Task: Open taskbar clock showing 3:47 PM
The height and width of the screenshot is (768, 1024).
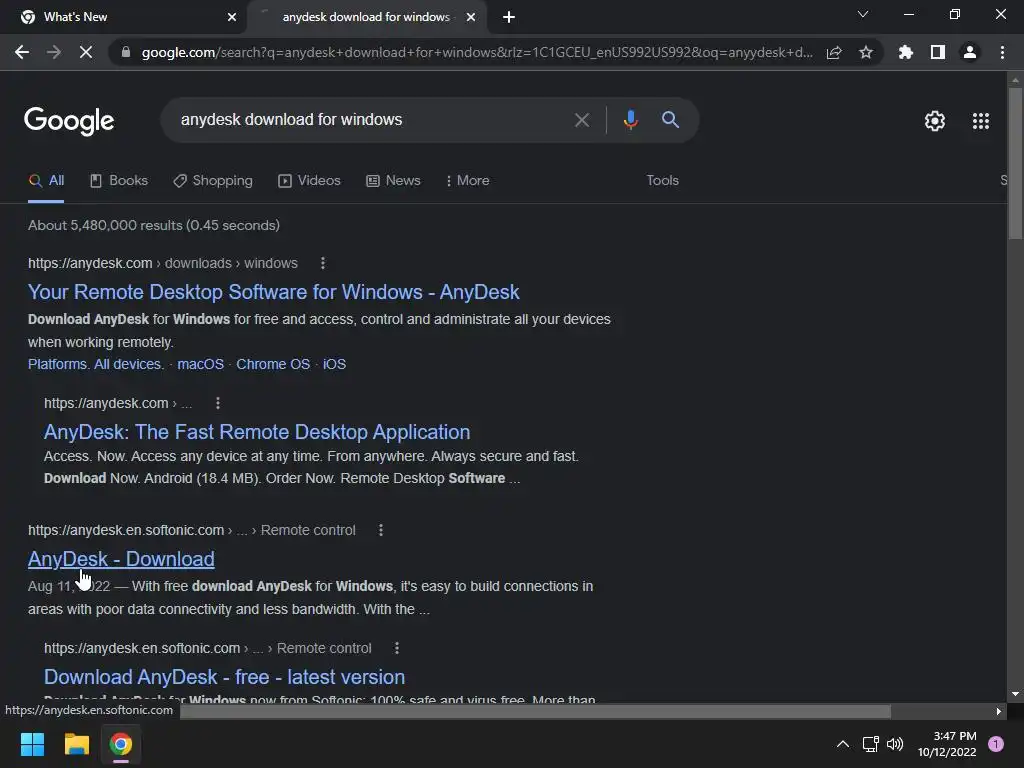Action: coord(947,744)
